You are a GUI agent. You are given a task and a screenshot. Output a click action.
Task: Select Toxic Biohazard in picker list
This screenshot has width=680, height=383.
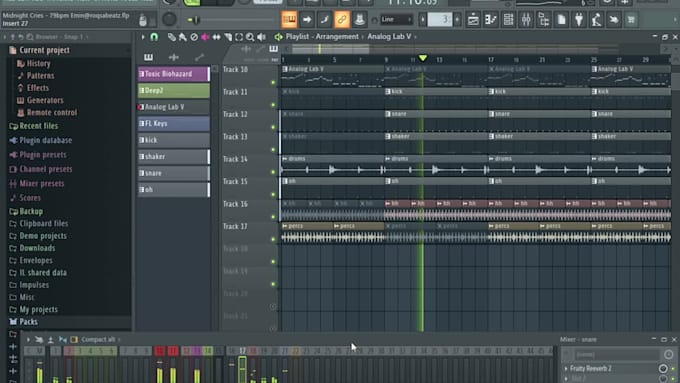click(x=173, y=74)
